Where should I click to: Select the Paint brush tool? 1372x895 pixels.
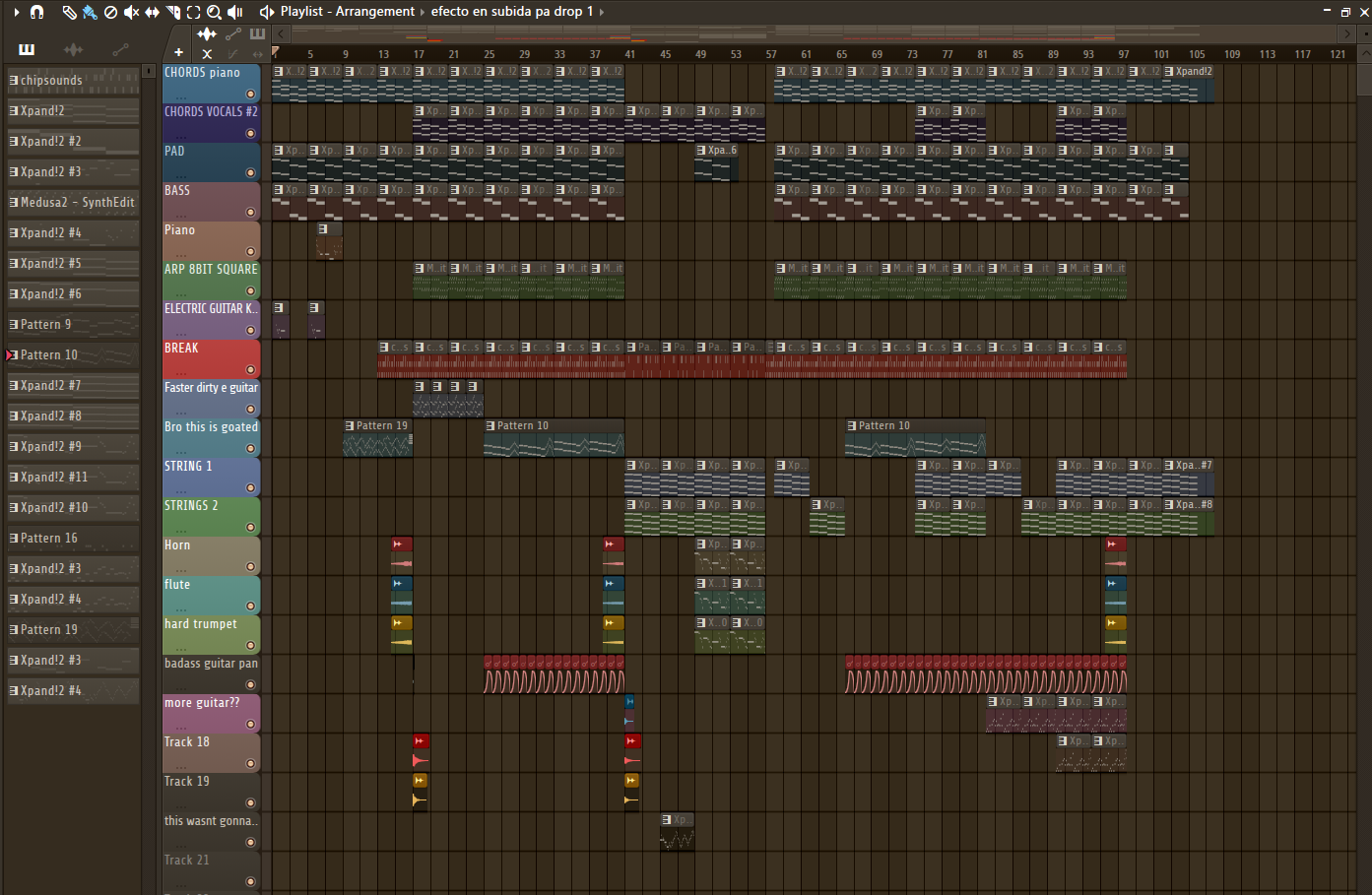(89, 13)
